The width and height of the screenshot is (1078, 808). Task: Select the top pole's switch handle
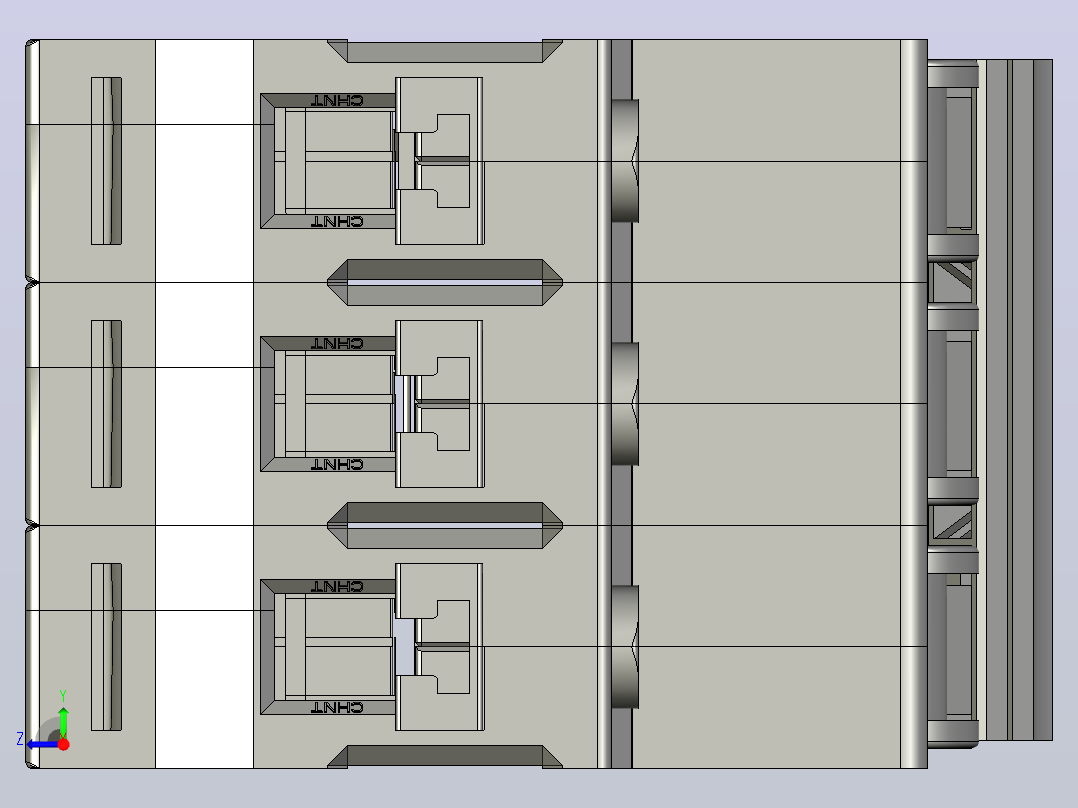pyautogui.click(x=439, y=161)
